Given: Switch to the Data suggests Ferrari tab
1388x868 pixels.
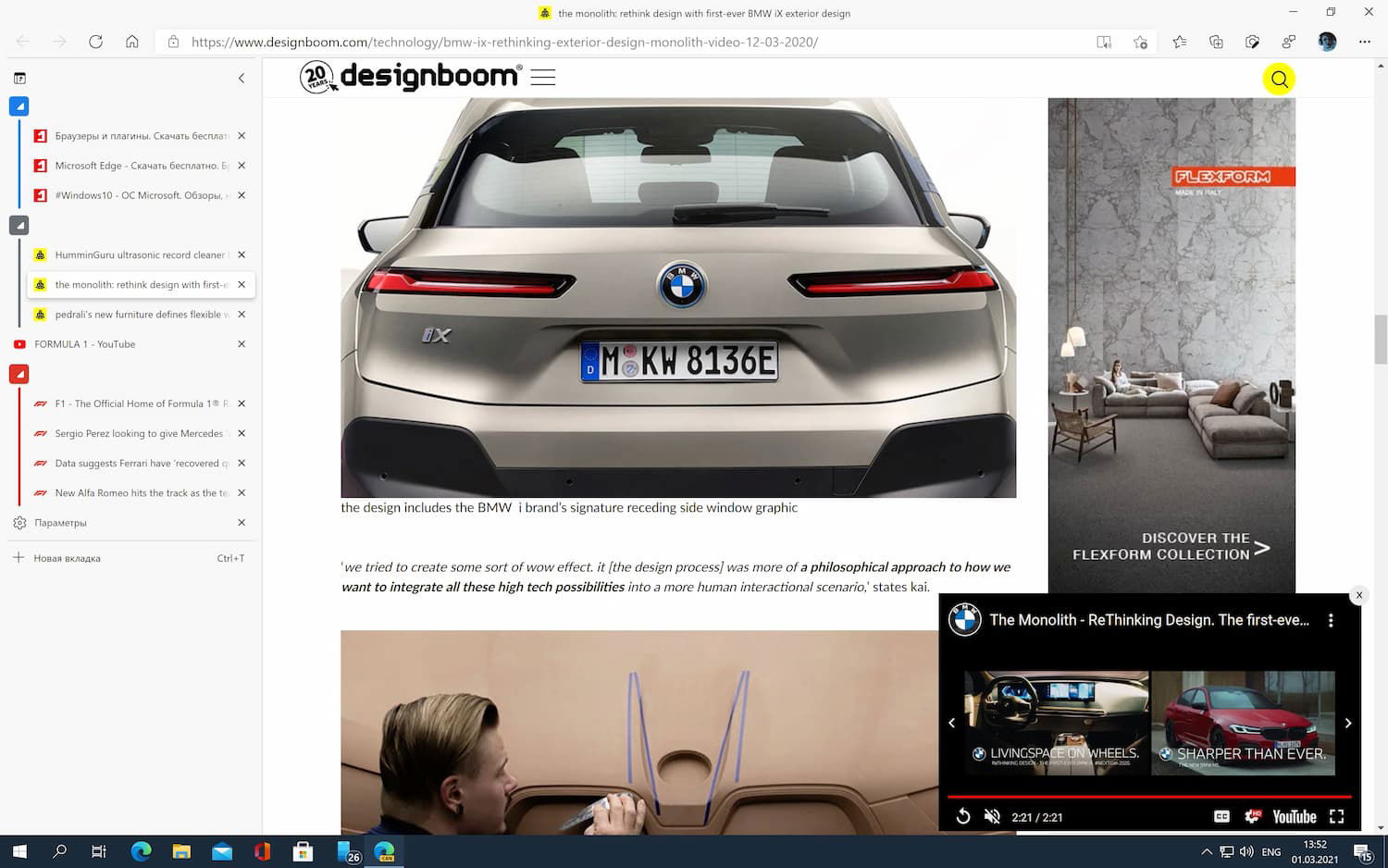Looking at the screenshot, I should tap(141, 463).
